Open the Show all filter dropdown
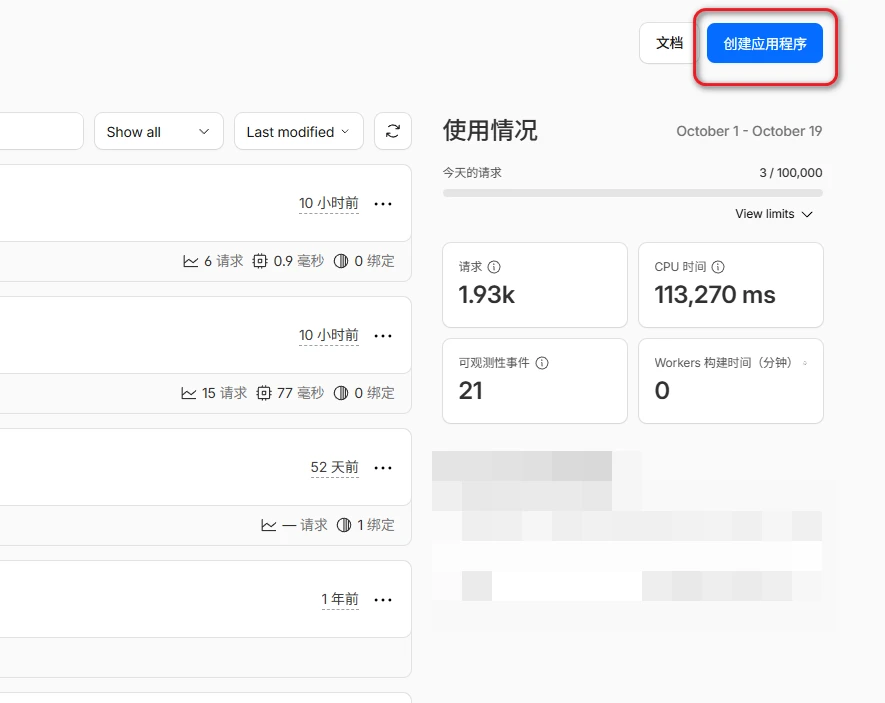This screenshot has height=703, width=885. [x=158, y=131]
